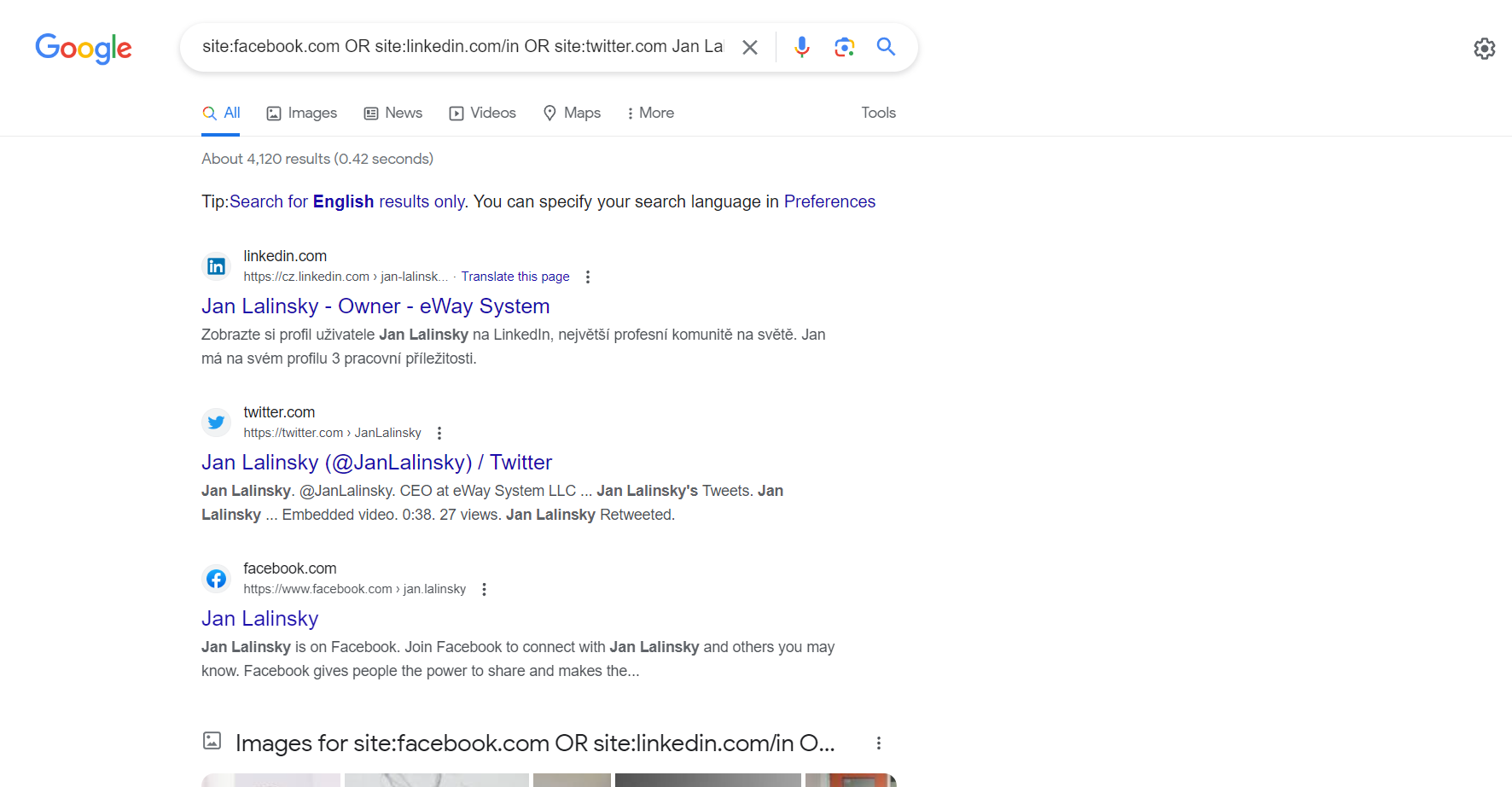The image size is (1512, 787).
Task: Click the facebook.com site name text
Action: click(x=290, y=568)
